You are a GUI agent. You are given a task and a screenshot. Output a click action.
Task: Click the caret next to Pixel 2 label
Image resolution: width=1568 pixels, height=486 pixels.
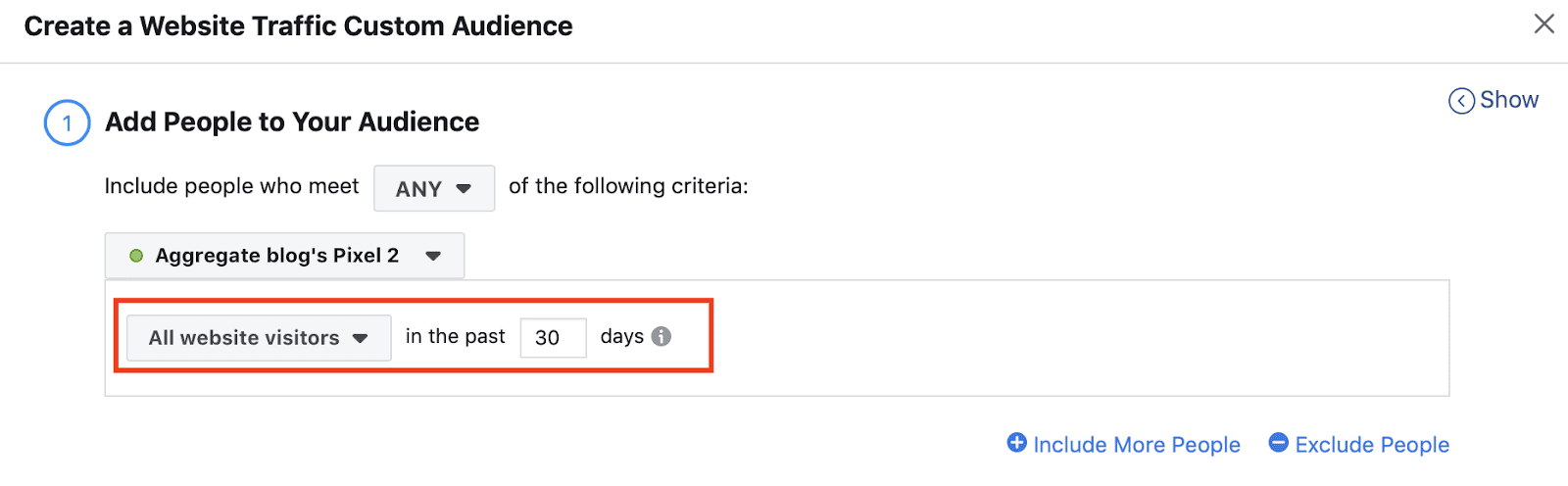click(433, 256)
